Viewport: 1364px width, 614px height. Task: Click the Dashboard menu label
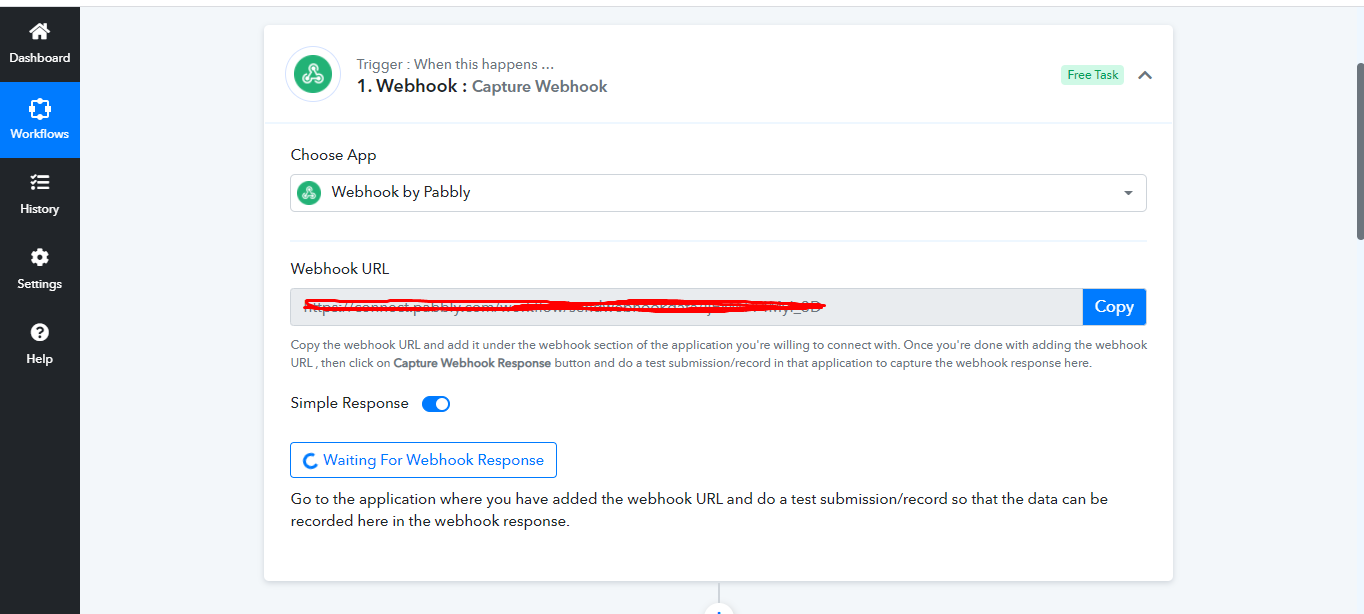[x=40, y=58]
